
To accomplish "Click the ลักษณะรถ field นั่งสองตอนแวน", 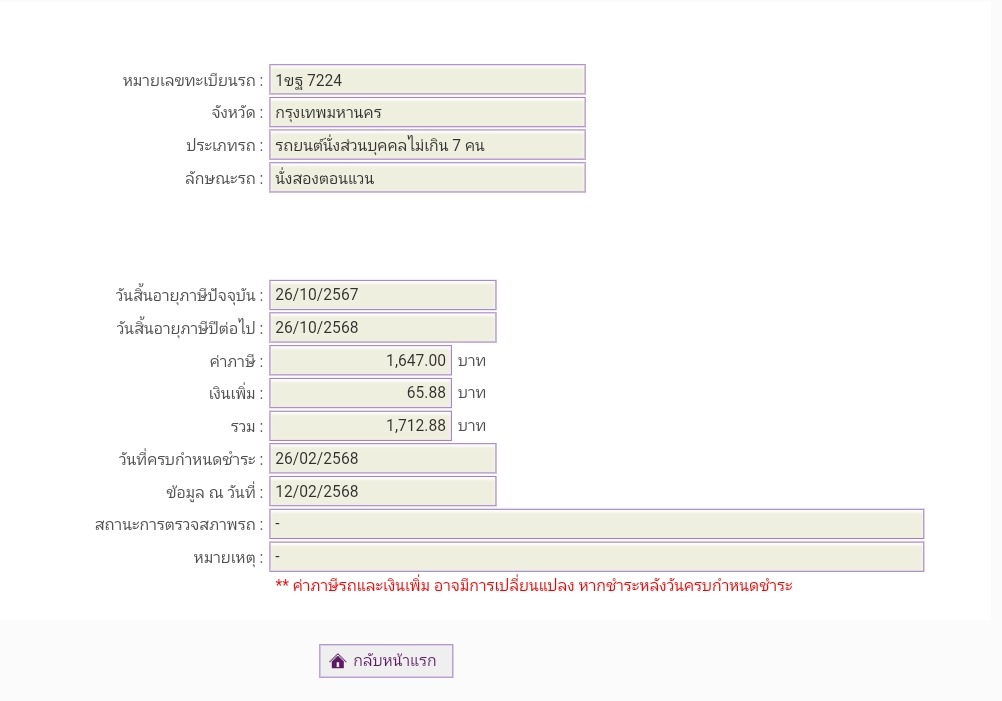I will pyautogui.click(x=427, y=178).
